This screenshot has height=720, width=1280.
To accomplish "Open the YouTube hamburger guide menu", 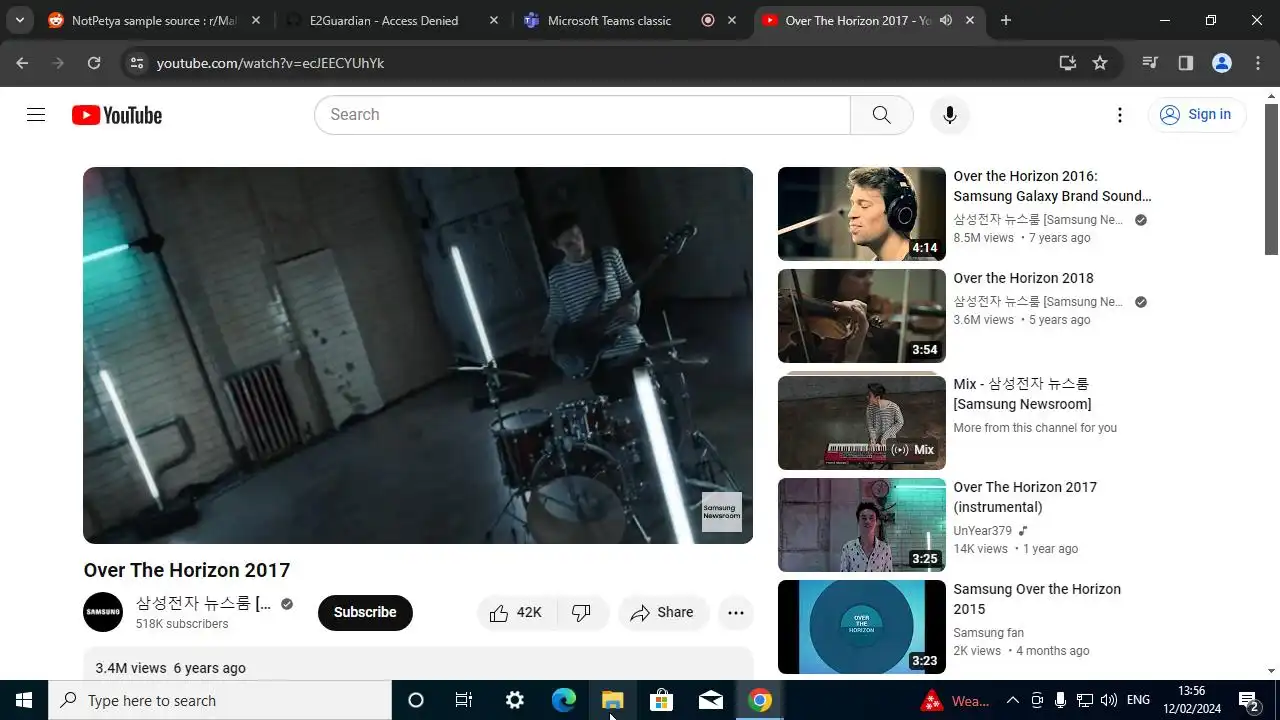I will [x=36, y=115].
